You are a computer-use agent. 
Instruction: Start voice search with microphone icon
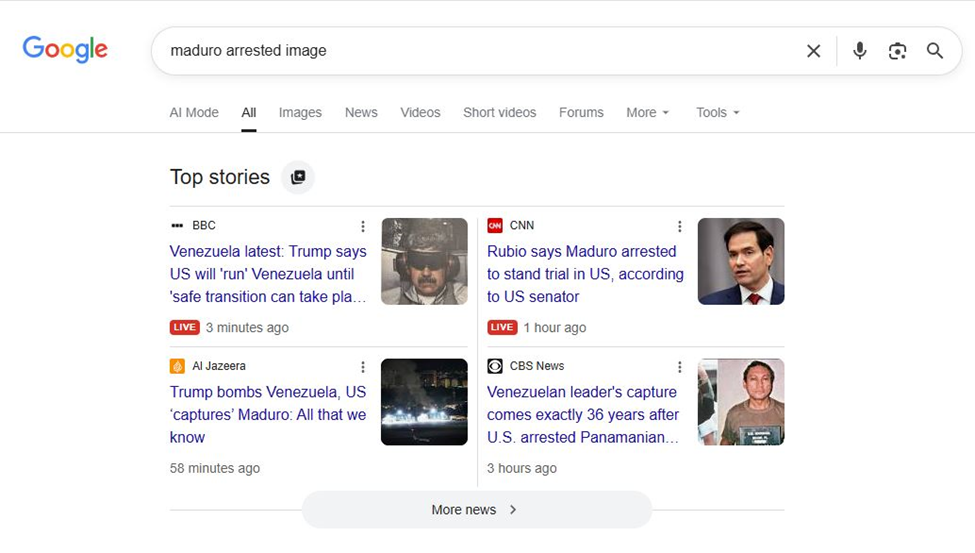[859, 50]
